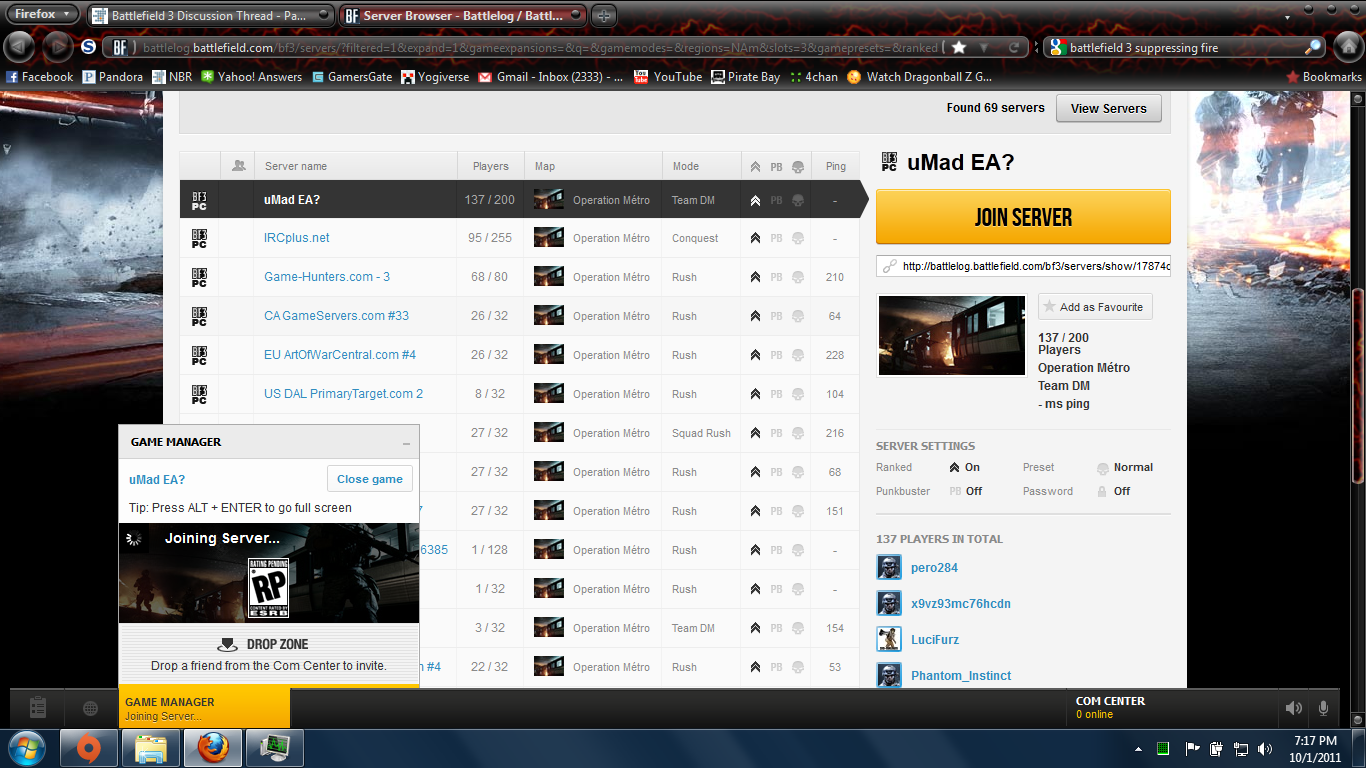Screen dimensions: 1366x768
Task: Click the server URL field
Action: tap(1023, 266)
